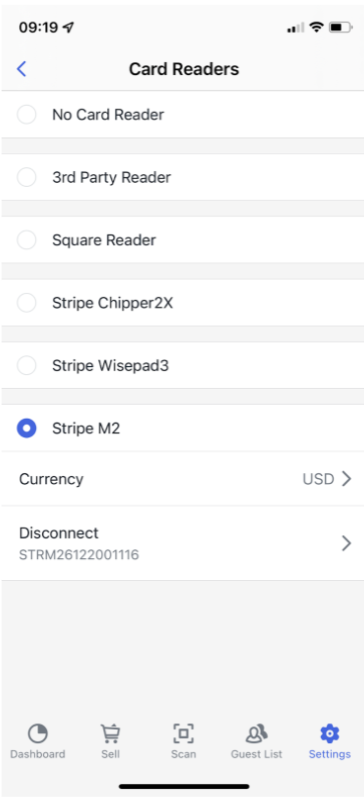Tap the Guest List people icon
Image resolution: width=364 pixels, height=802 pixels.
point(256,734)
